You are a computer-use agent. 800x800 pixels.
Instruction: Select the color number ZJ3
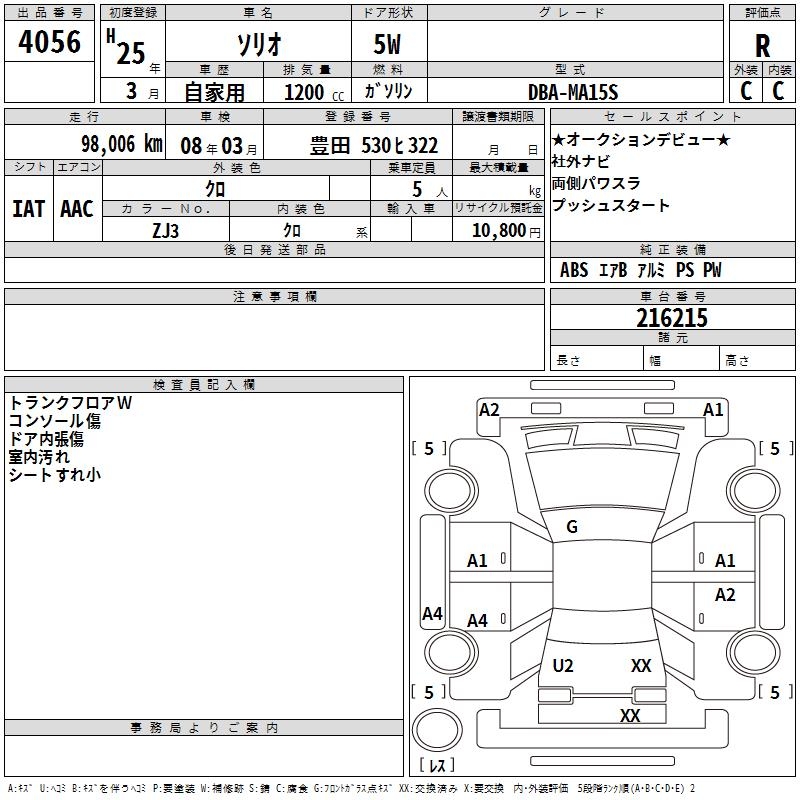tap(165, 230)
